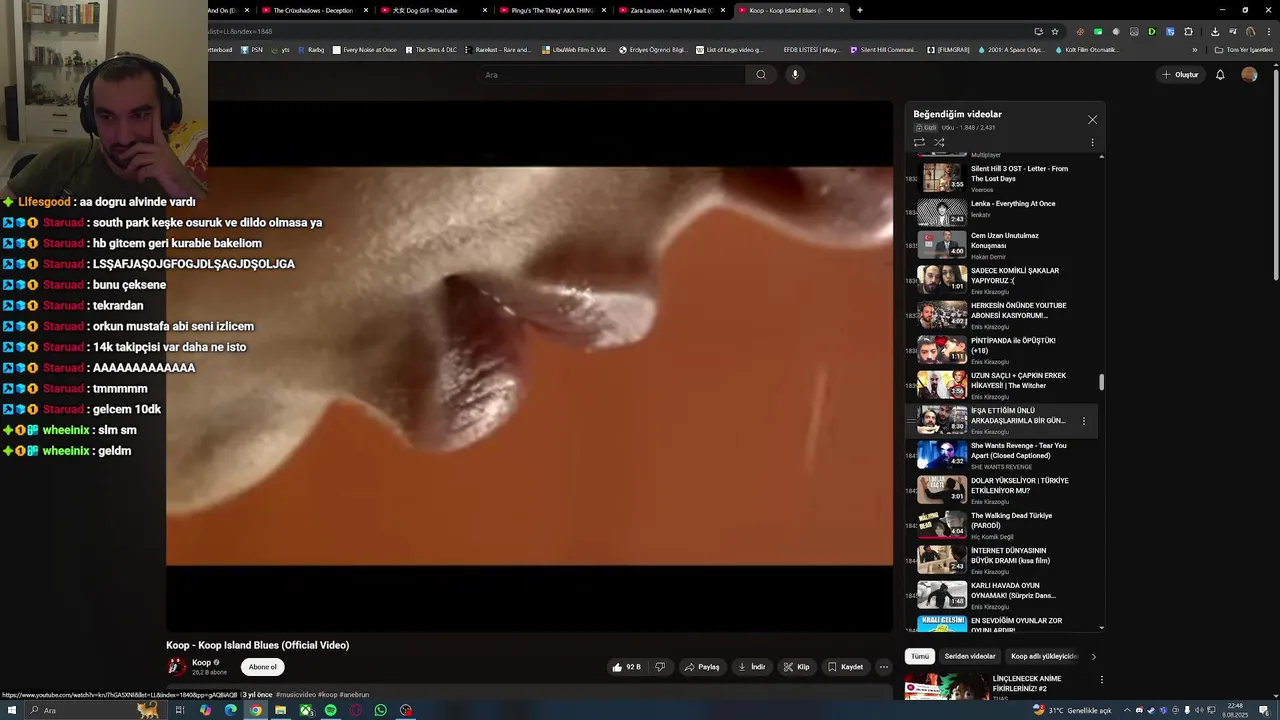Image resolution: width=1280 pixels, height=720 pixels.
Task: Click playlist scrollbar up arrow
Action: click(1102, 156)
